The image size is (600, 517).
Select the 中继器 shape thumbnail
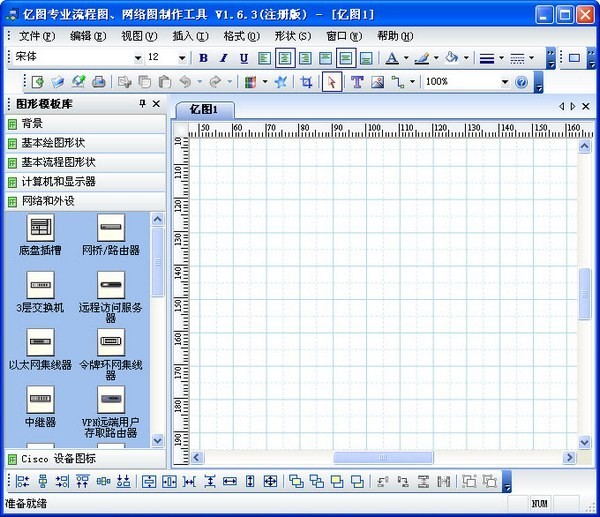pos(40,399)
